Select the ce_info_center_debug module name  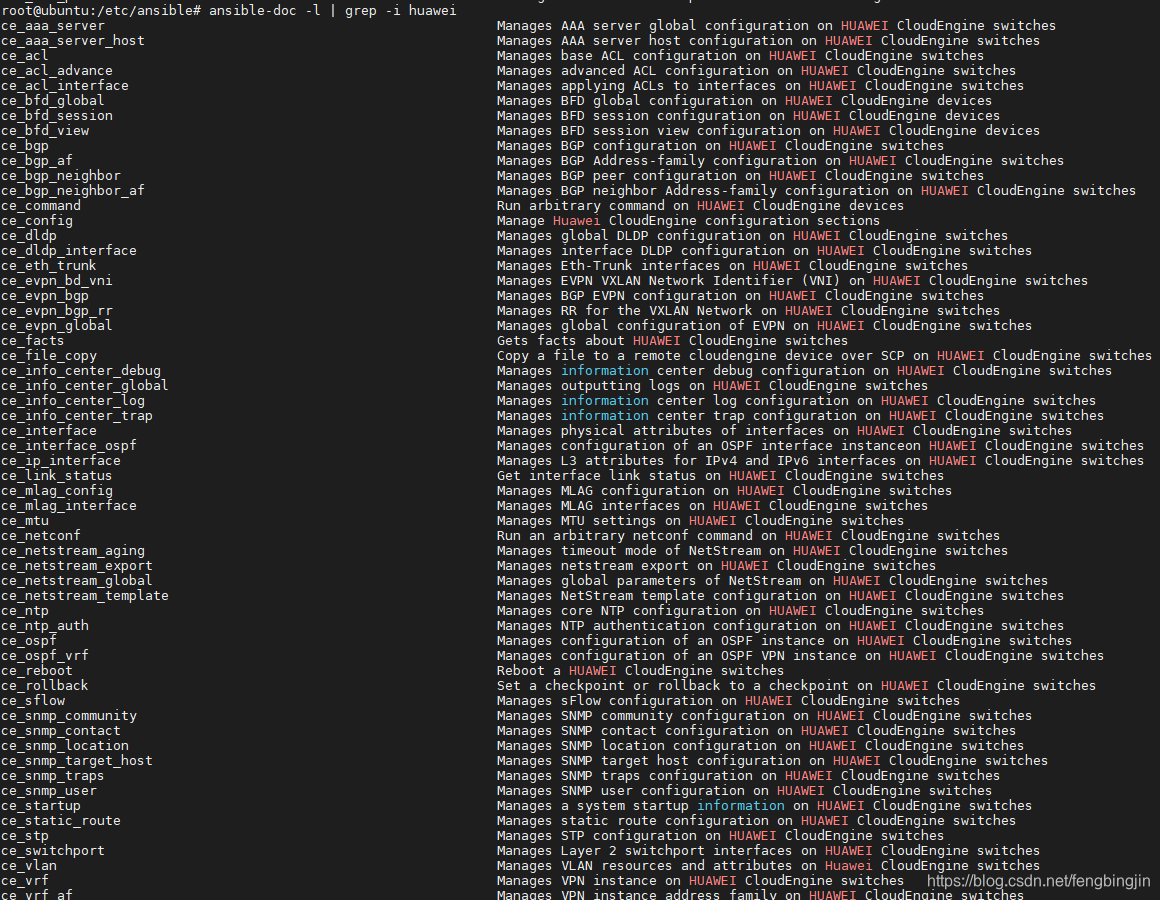click(81, 371)
